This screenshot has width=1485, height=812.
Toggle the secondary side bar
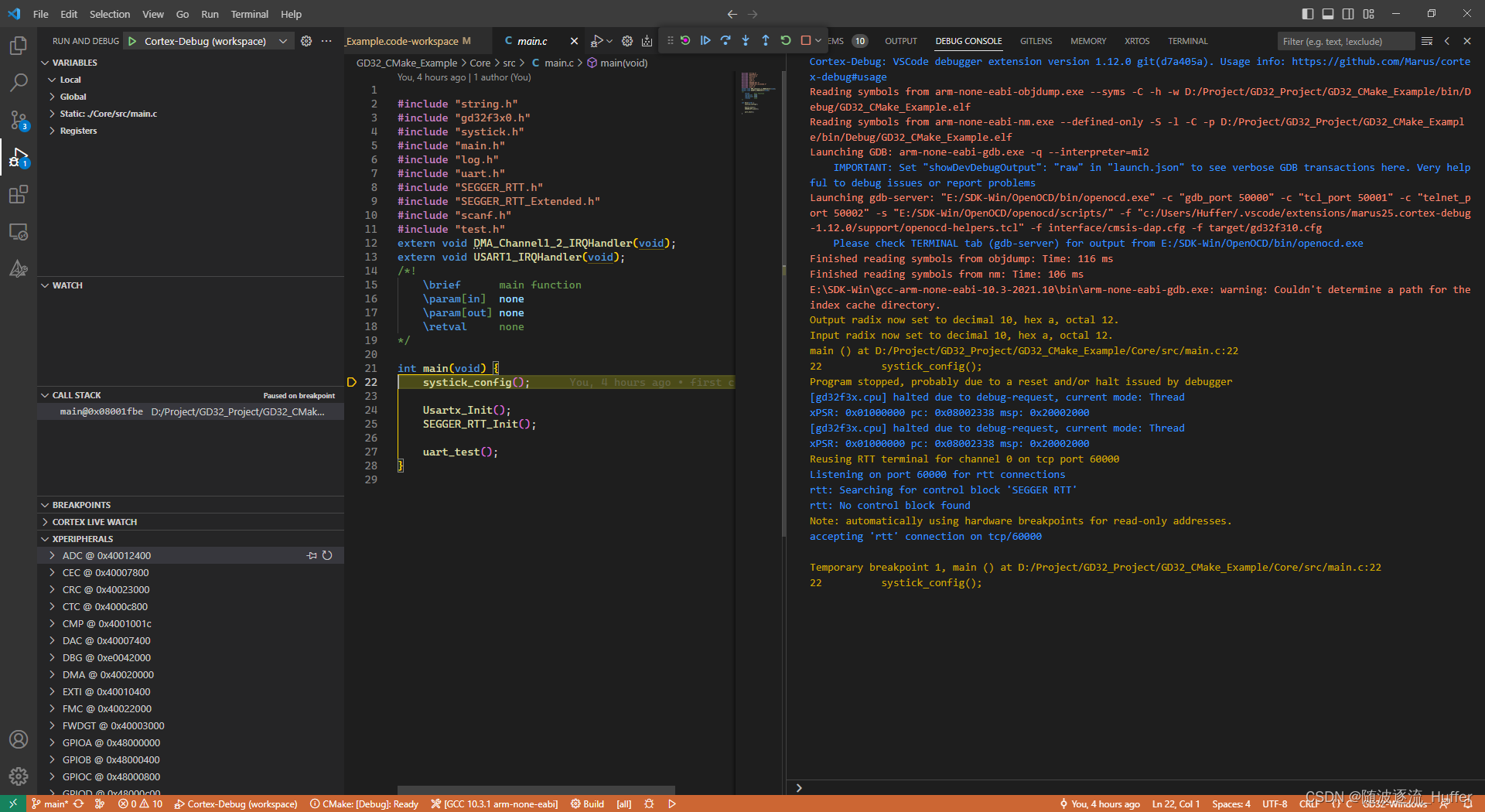tap(1348, 14)
